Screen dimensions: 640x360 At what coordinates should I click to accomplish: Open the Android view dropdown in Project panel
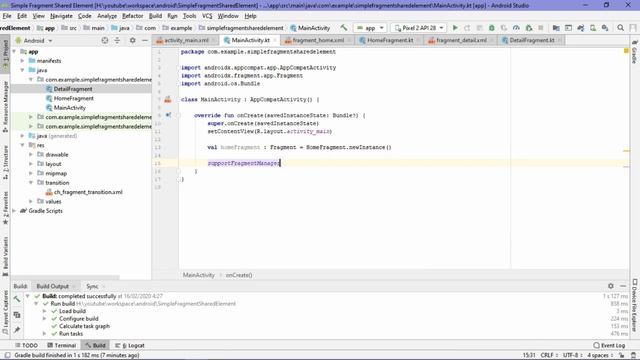(34, 40)
